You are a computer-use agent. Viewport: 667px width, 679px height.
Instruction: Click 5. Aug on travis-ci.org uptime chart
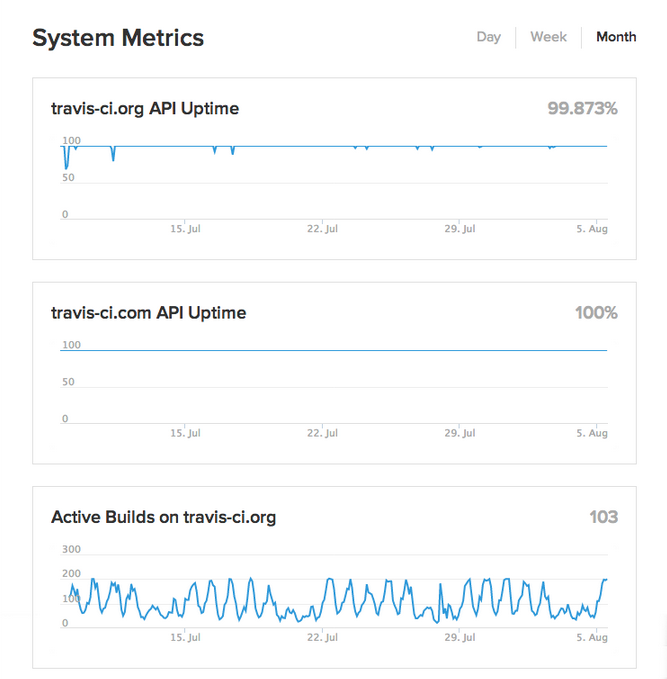[x=592, y=229]
